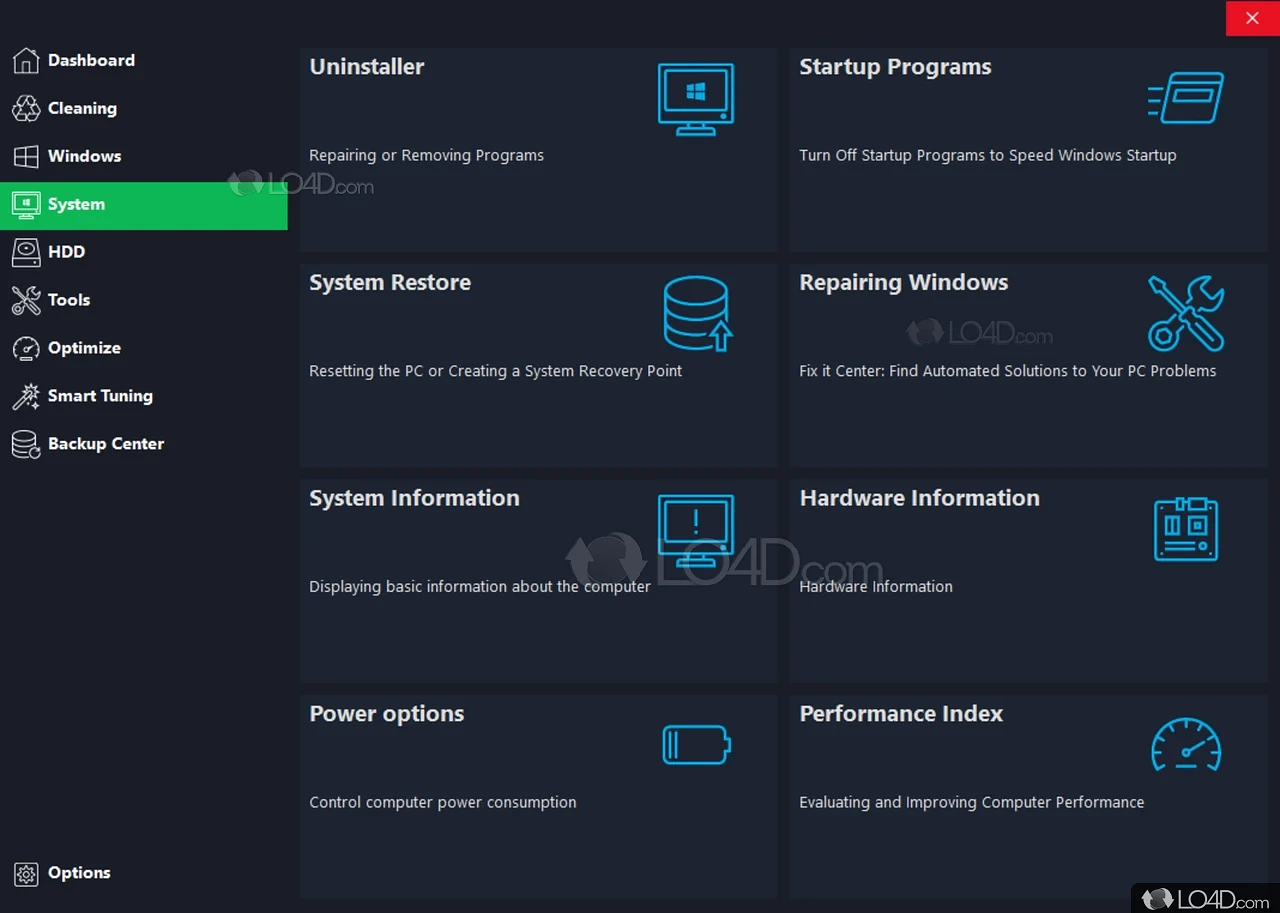Click the Performance Index gauge icon

tap(1186, 745)
